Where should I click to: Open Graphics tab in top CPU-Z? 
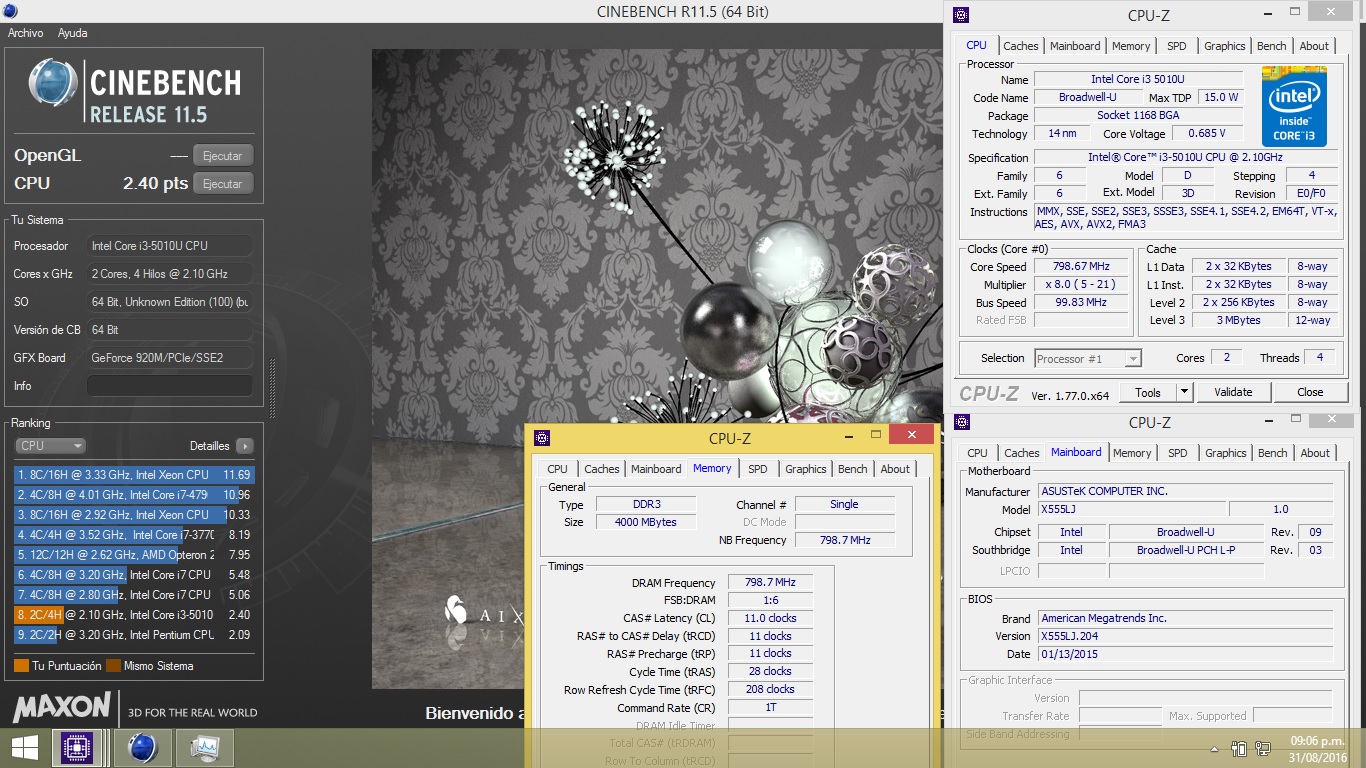[1225, 46]
